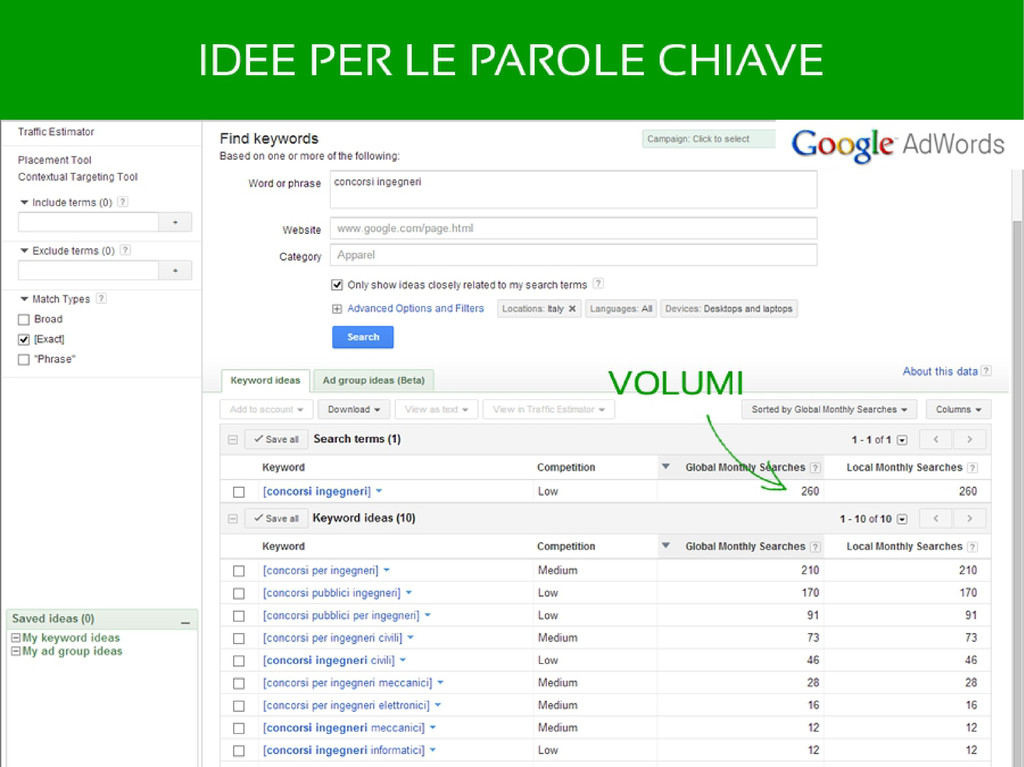Expand My ad group ideas tree item
Image resolution: width=1024 pixels, height=767 pixels.
click(x=16, y=651)
